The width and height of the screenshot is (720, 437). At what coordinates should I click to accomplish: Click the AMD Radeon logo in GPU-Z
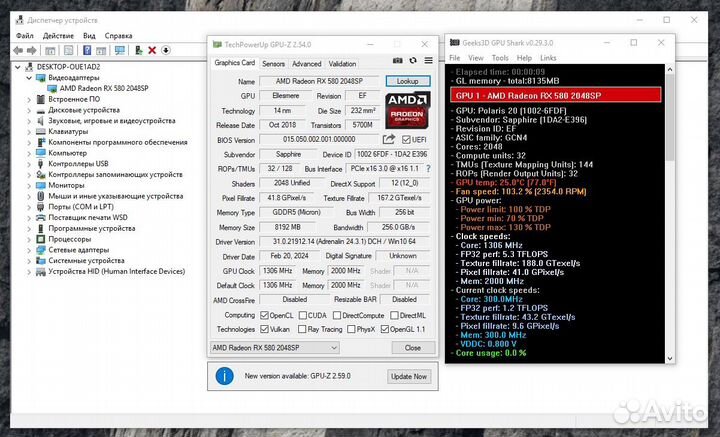click(x=407, y=110)
